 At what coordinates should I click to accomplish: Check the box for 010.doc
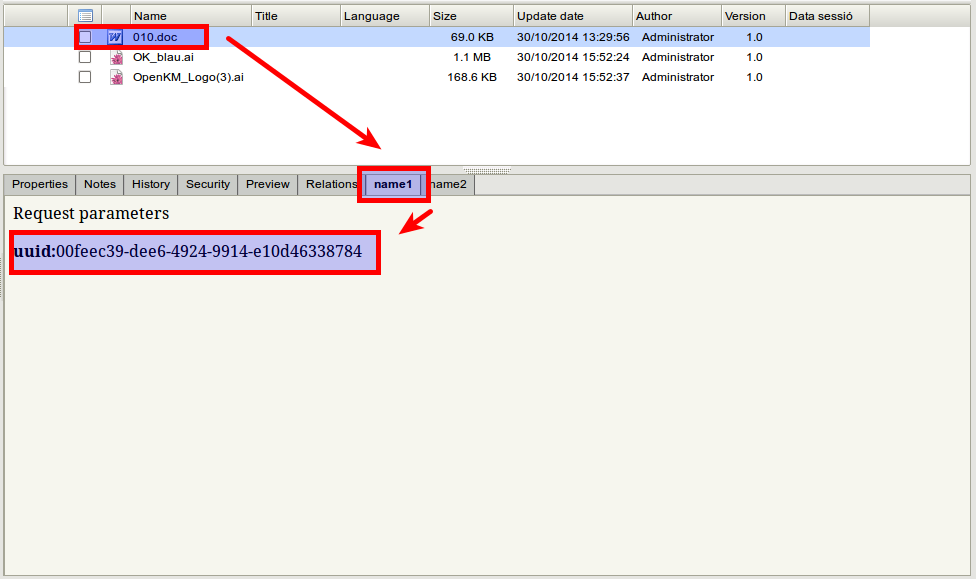click(x=85, y=37)
